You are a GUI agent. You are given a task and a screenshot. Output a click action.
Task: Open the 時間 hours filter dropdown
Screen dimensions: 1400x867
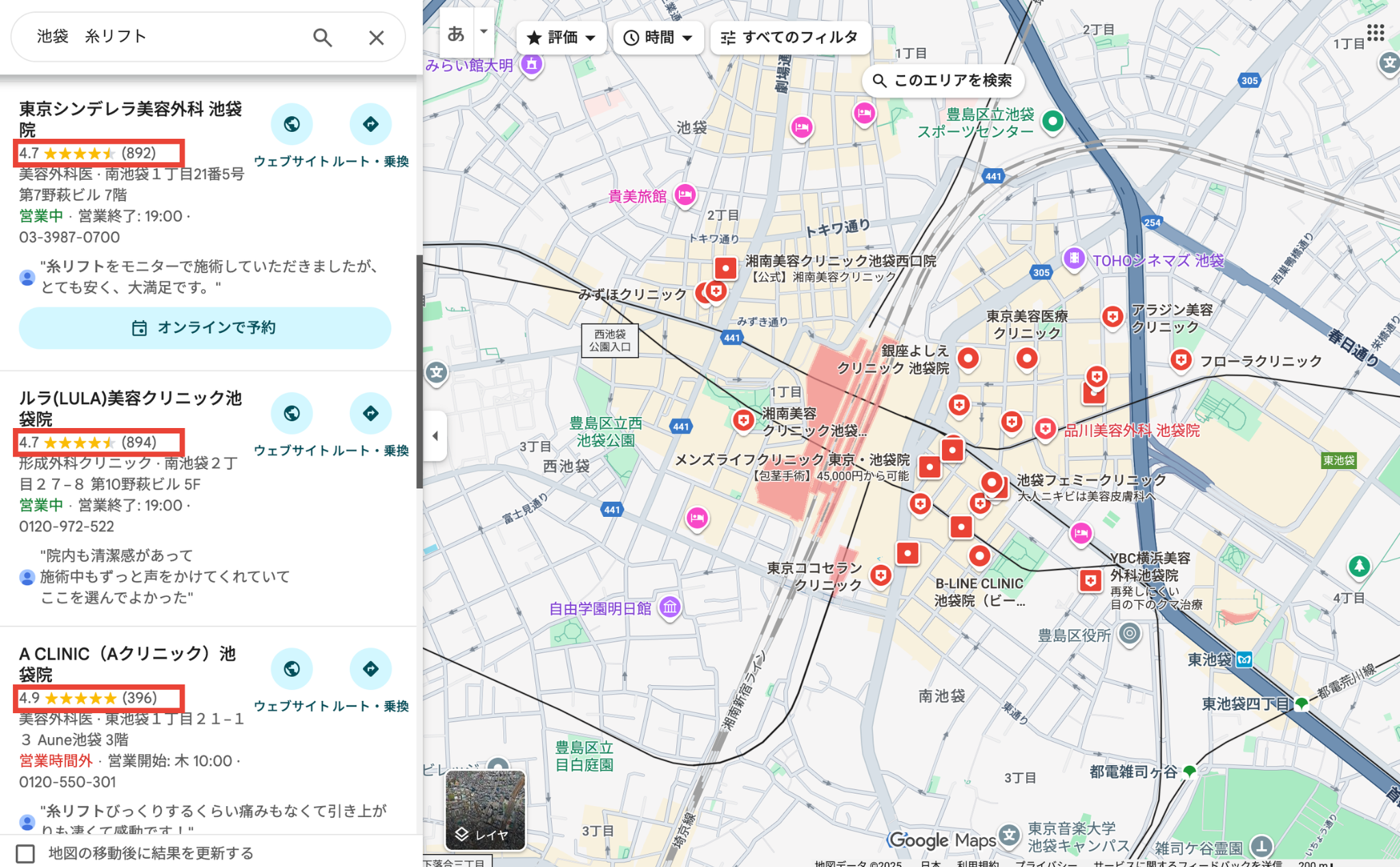(658, 38)
